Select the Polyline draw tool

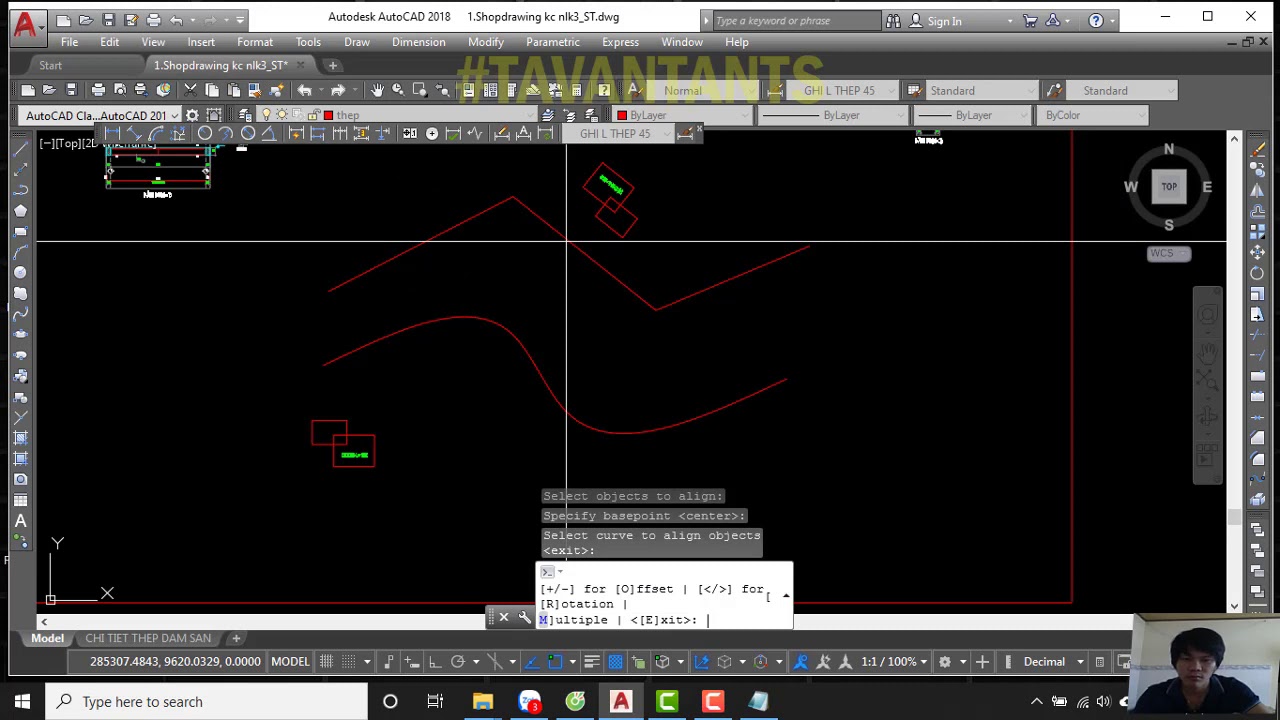pos(20,189)
